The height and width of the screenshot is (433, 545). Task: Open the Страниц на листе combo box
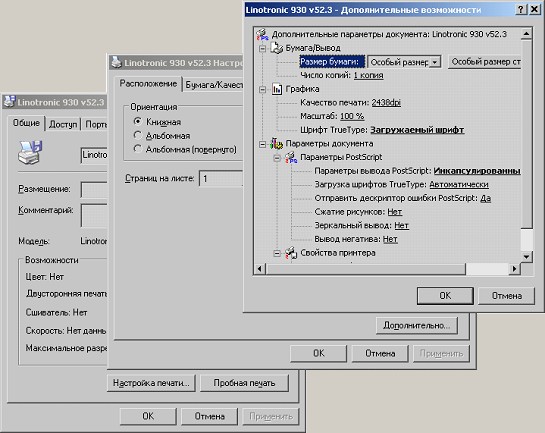[x=221, y=179]
